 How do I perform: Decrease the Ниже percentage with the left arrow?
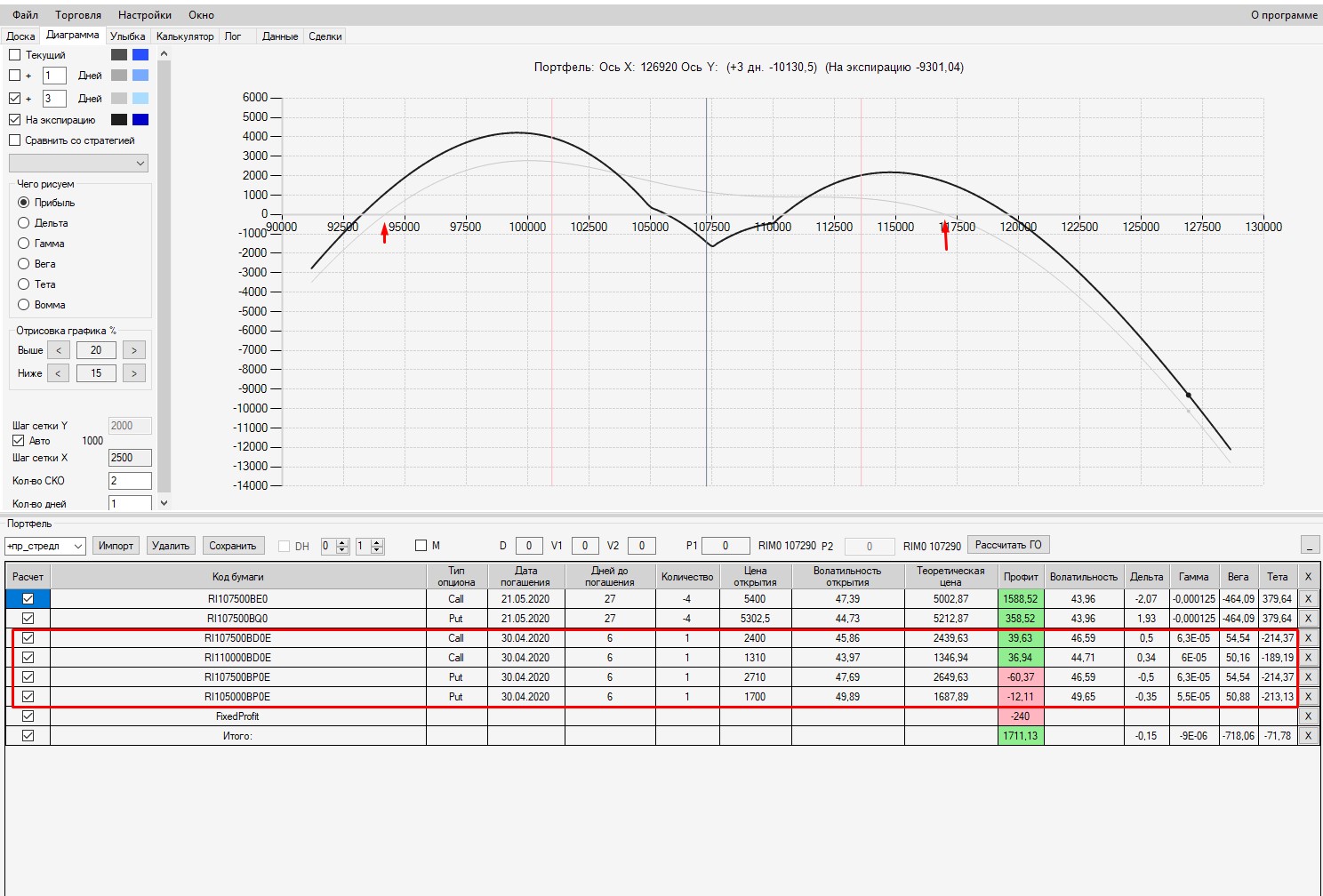pyautogui.click(x=58, y=373)
